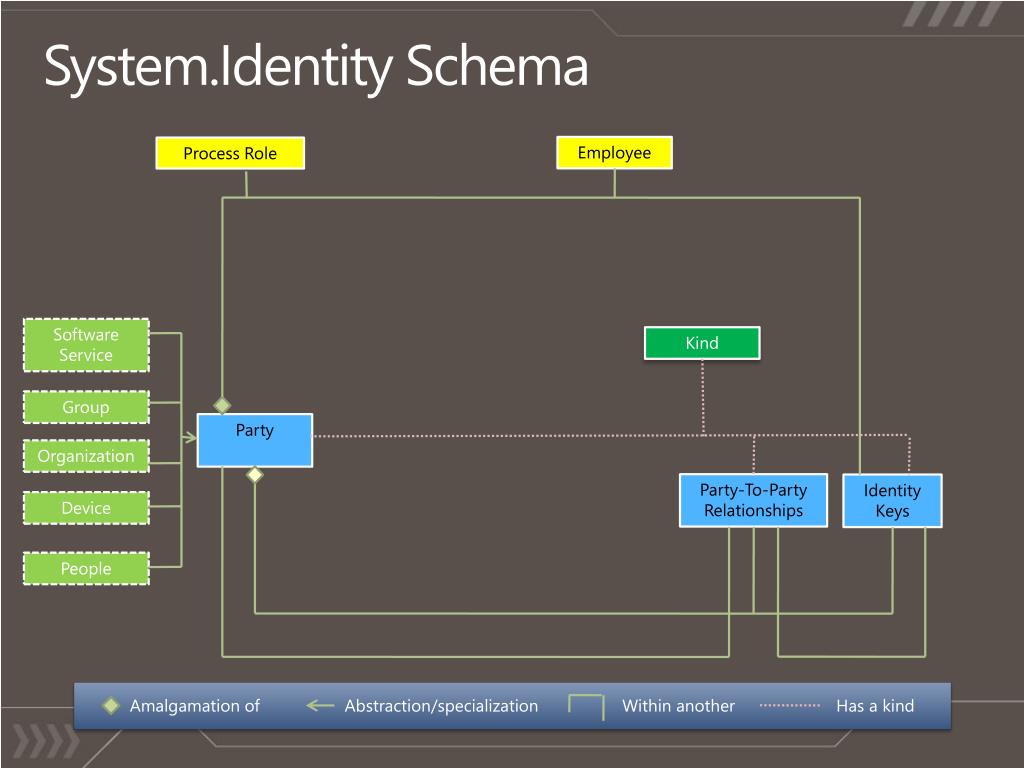Select the Process Role box
The height and width of the screenshot is (768, 1024).
[x=230, y=153]
